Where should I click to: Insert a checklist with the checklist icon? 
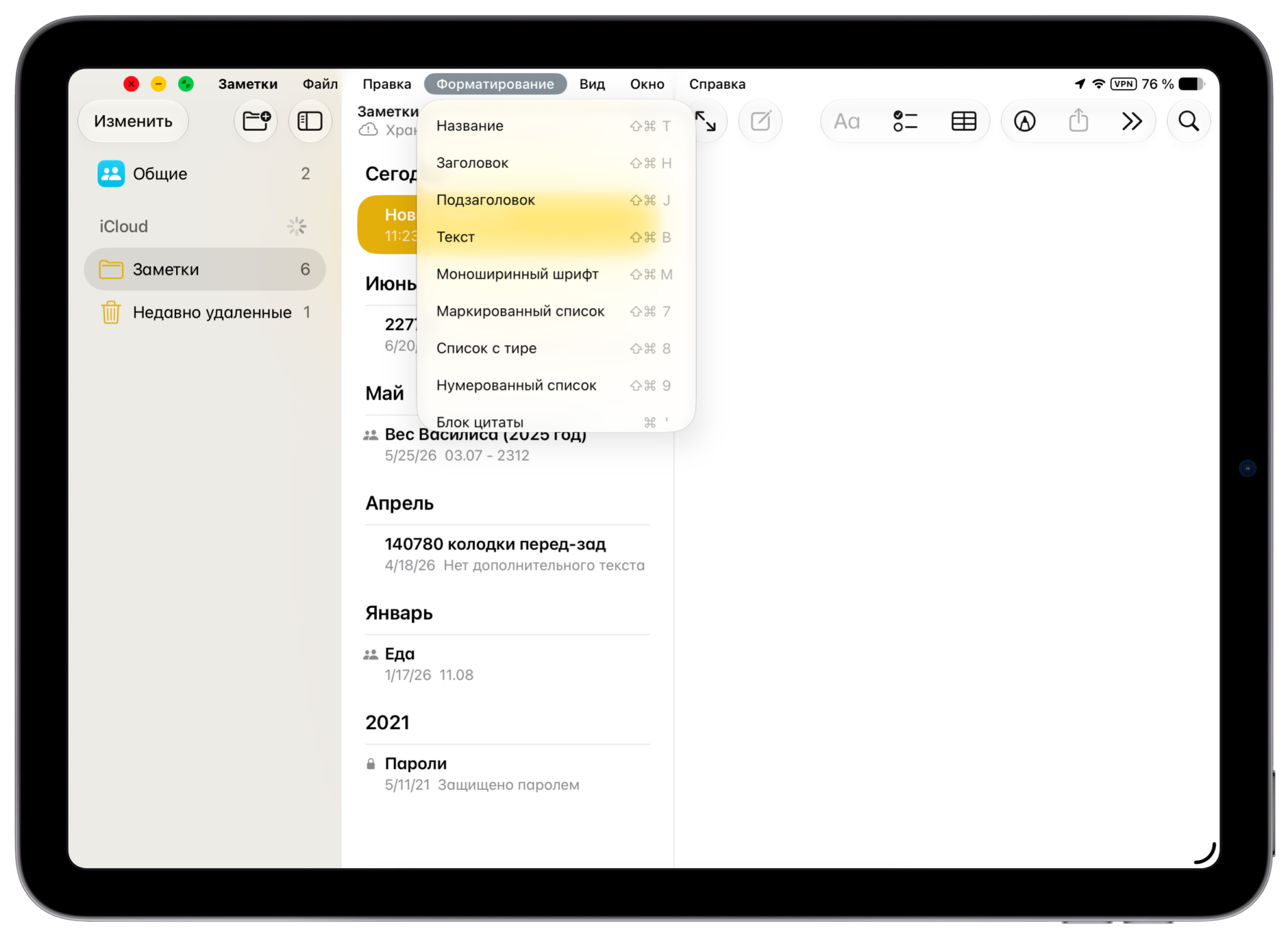pos(905,121)
